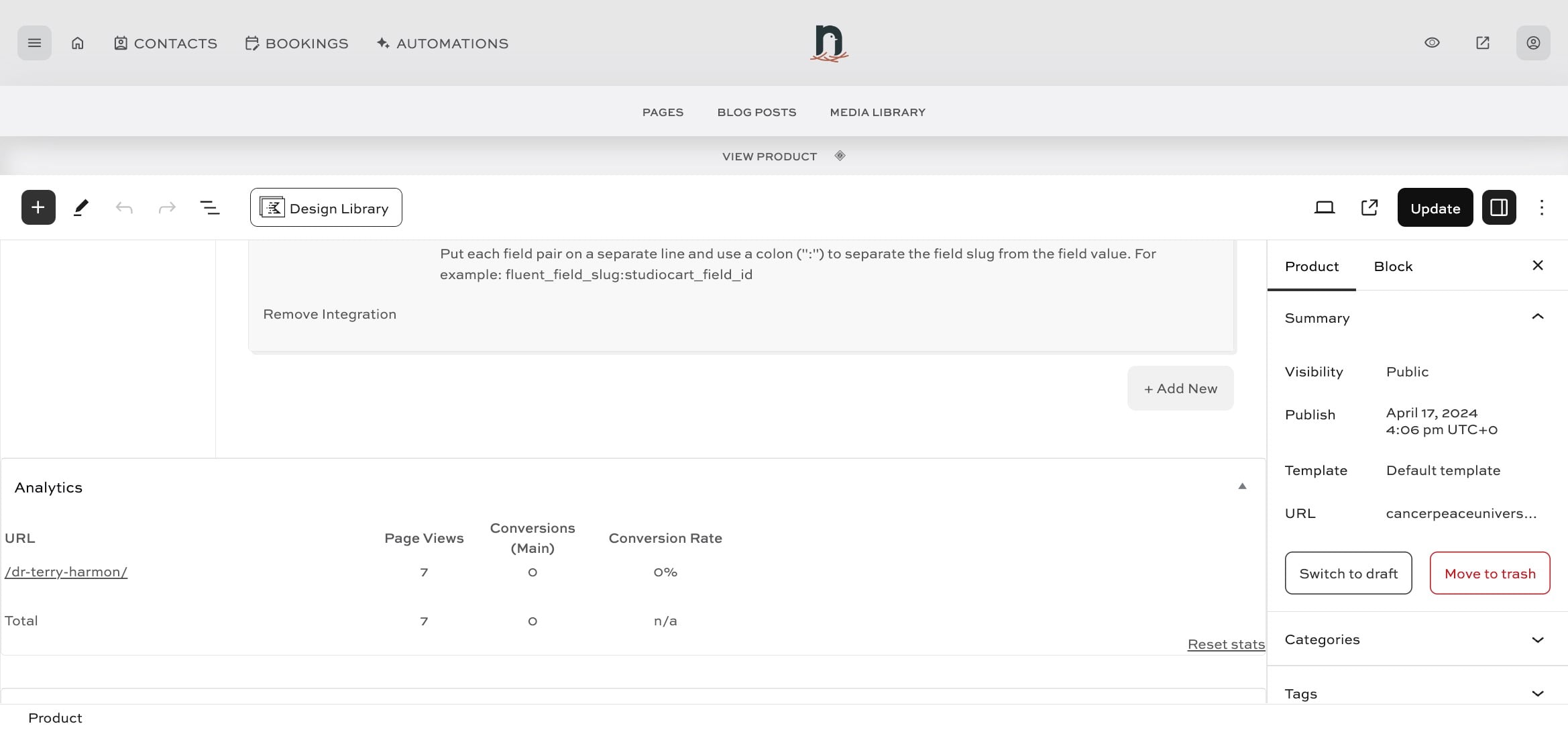Open the Blog Posts menu item
This screenshot has height=730, width=1568.
point(757,112)
